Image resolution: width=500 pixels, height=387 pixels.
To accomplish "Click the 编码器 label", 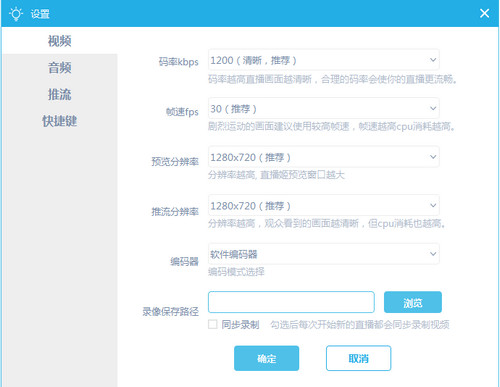I will point(184,261).
